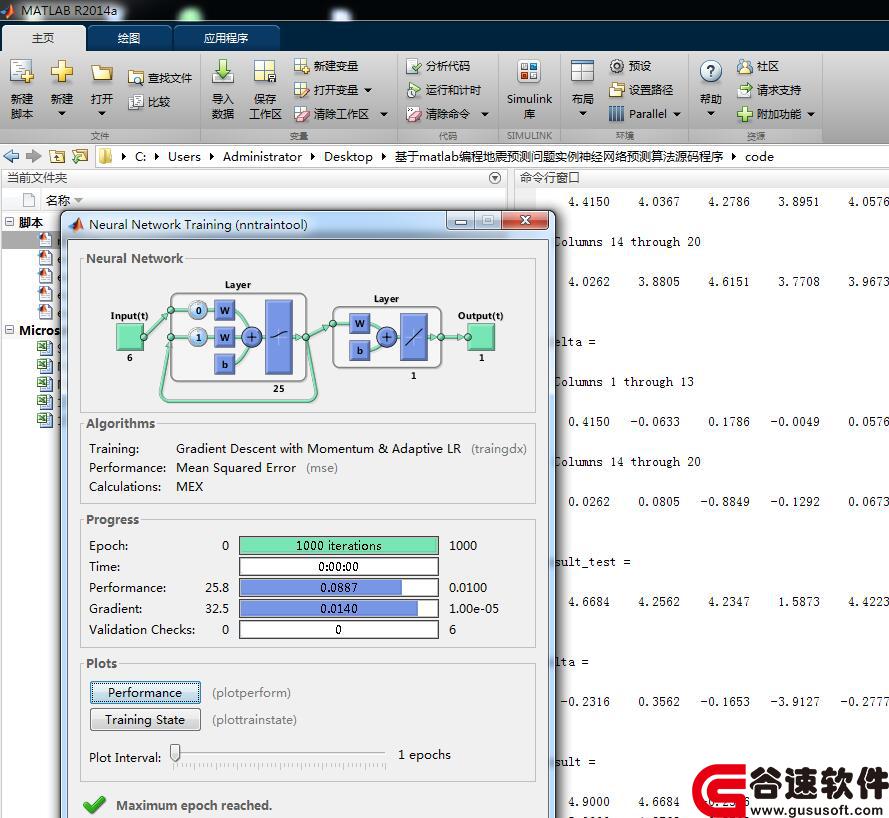Click 清除工作区 (Clear Workspace)
Screen dimensions: 889x818
332,114
